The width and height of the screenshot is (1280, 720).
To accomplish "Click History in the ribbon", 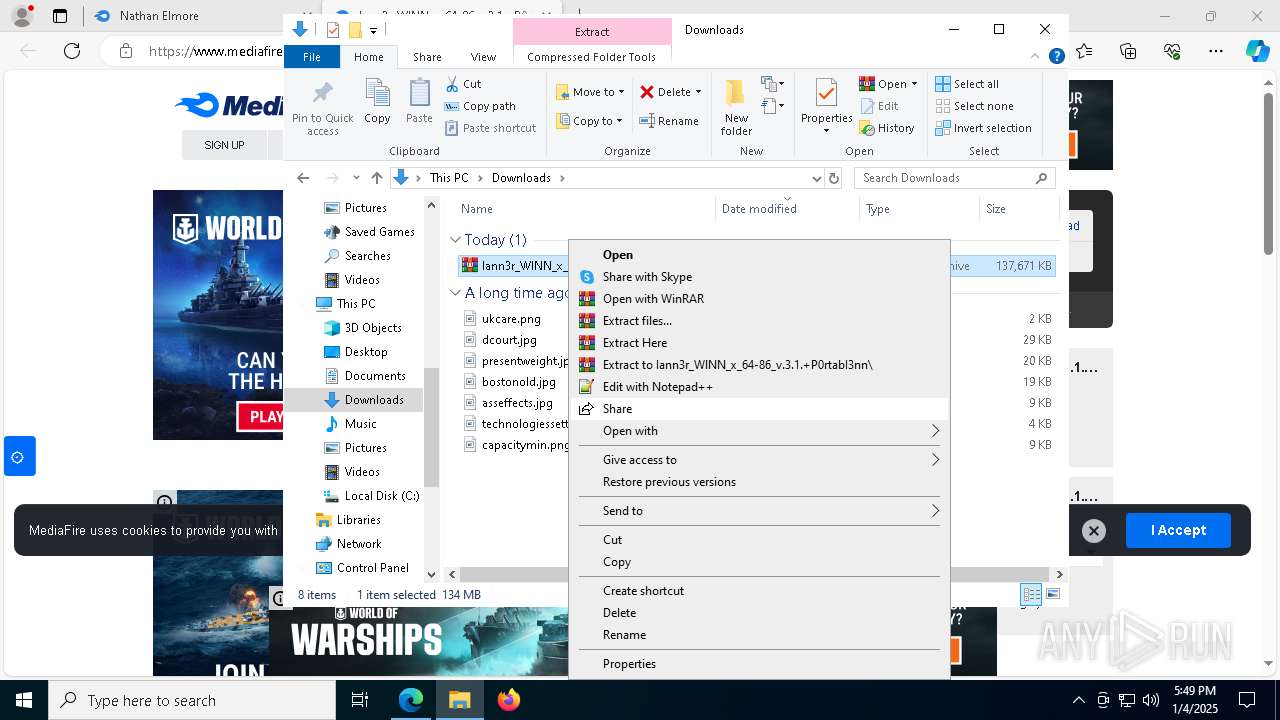I will 887,128.
